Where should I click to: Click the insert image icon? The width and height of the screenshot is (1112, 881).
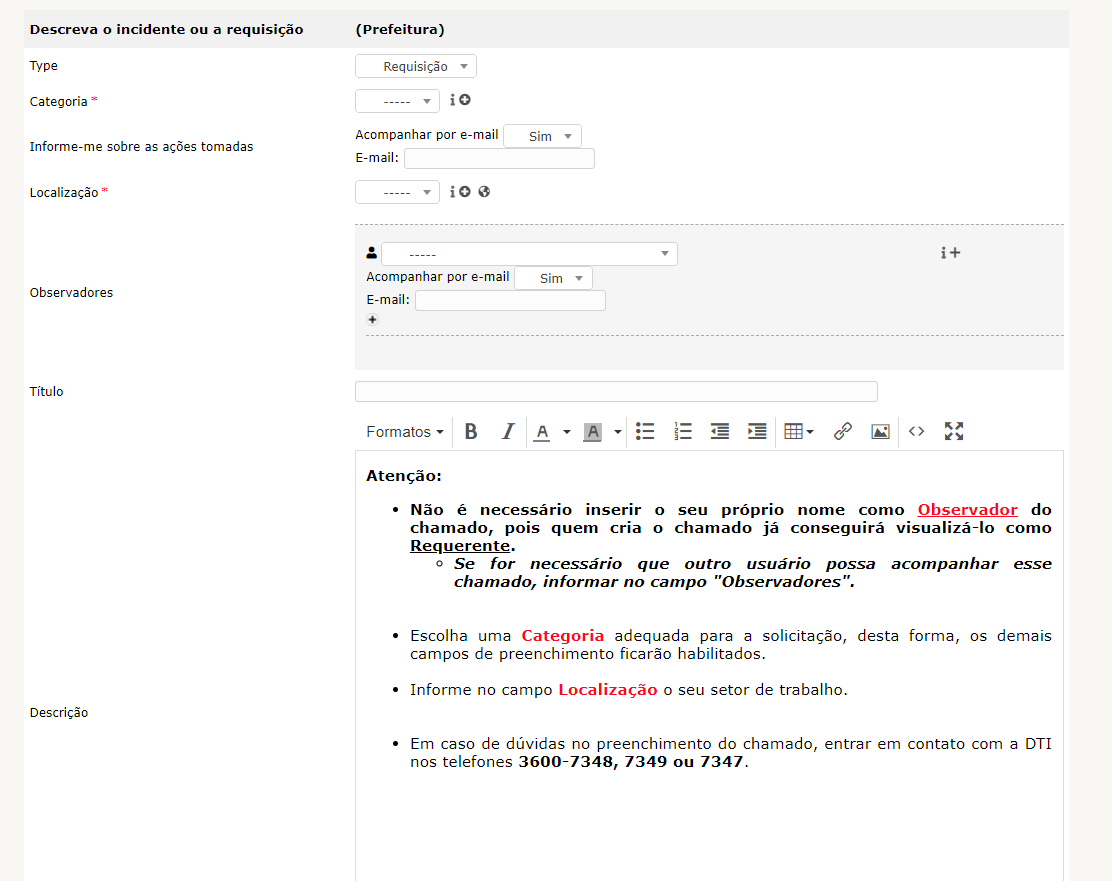click(880, 431)
